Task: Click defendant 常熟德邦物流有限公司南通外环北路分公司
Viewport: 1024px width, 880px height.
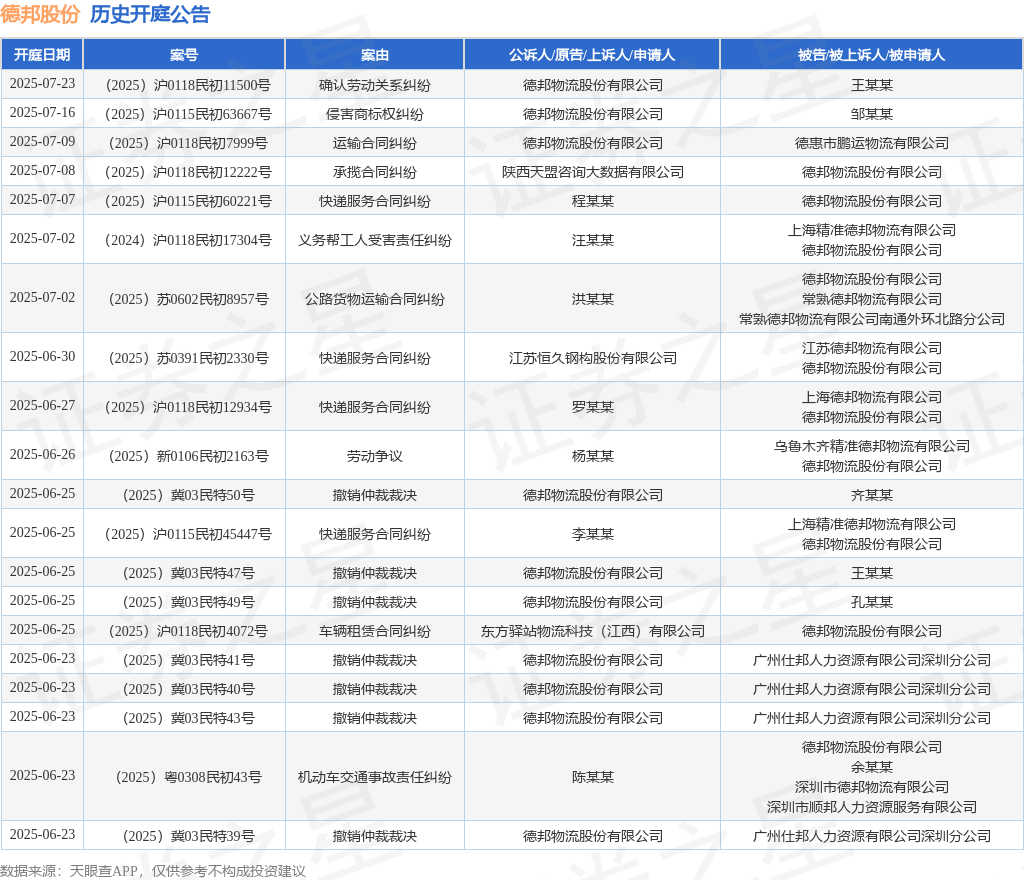Action: (x=872, y=319)
